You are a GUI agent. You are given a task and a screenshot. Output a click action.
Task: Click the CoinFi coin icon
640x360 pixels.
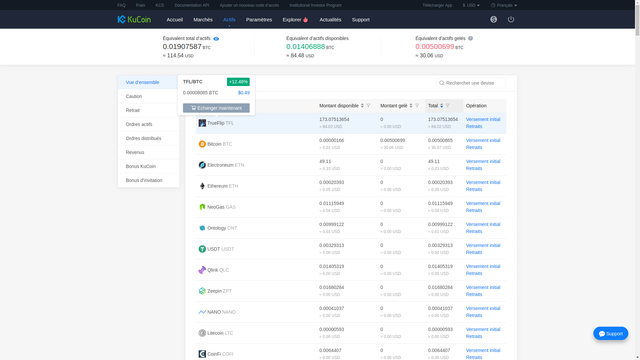[x=202, y=354]
